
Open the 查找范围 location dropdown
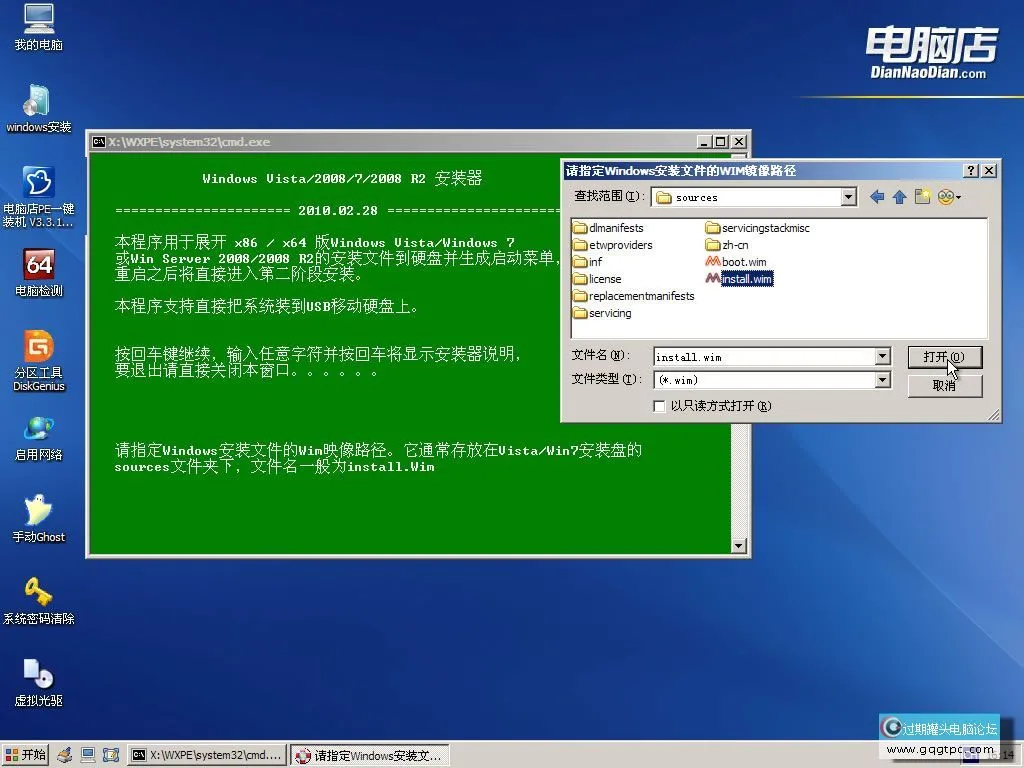point(846,196)
